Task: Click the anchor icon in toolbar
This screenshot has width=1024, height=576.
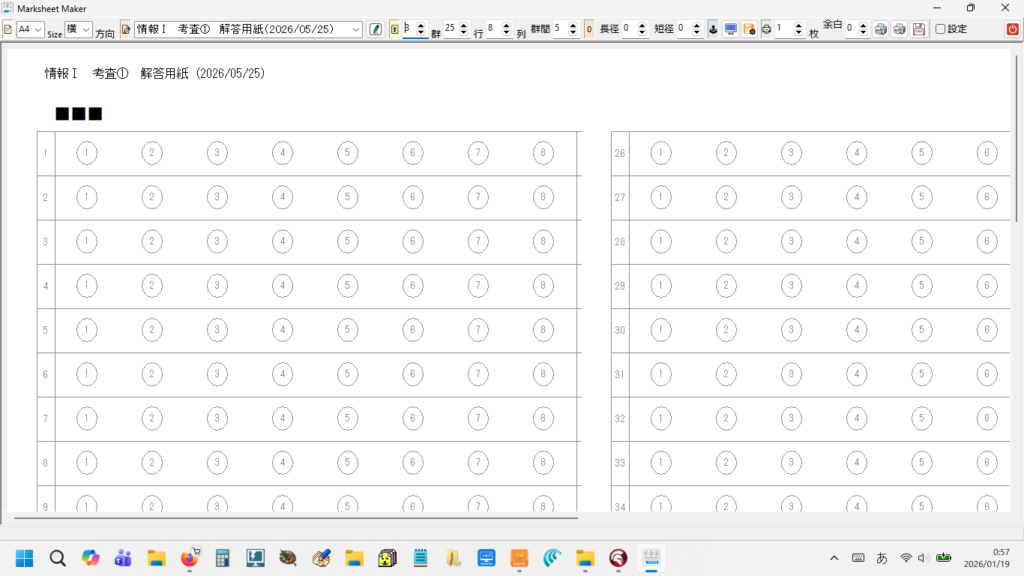Action: 713,29
